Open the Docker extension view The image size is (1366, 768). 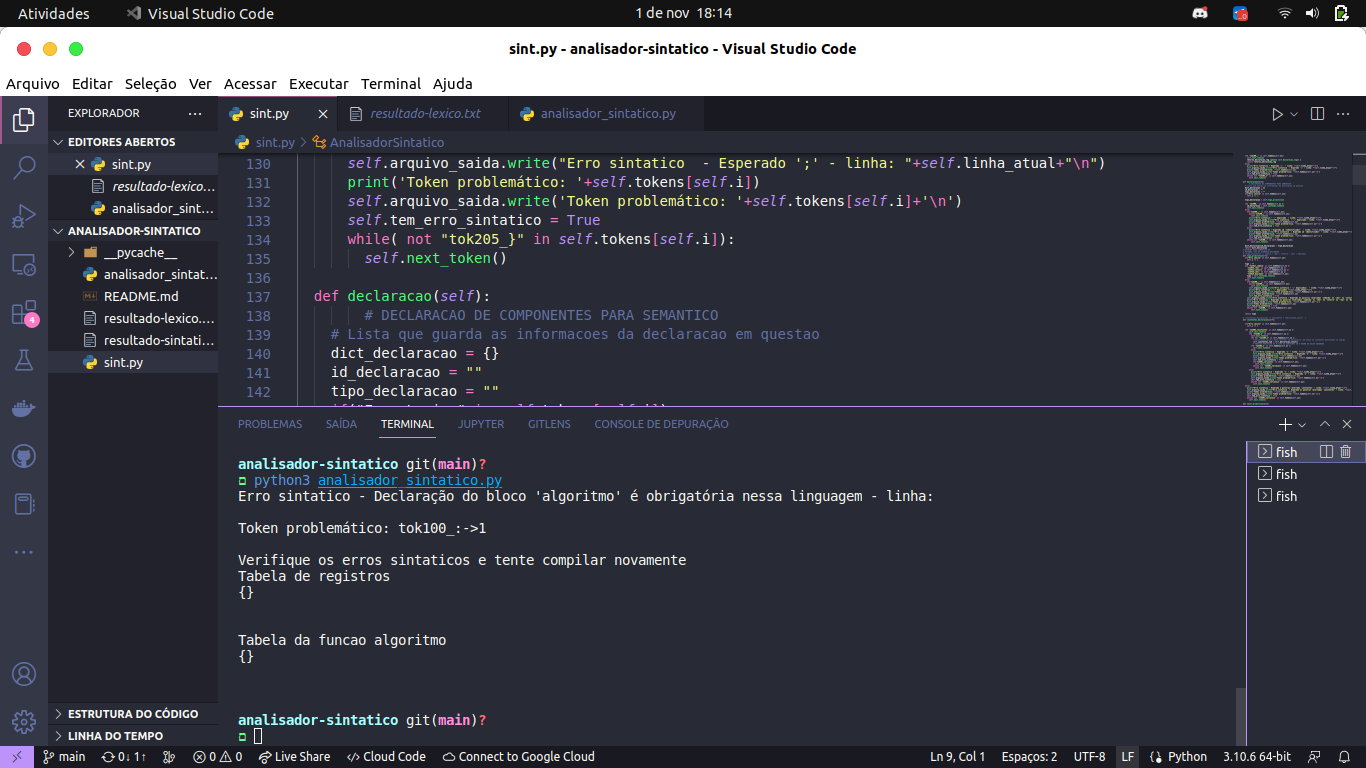[24, 407]
